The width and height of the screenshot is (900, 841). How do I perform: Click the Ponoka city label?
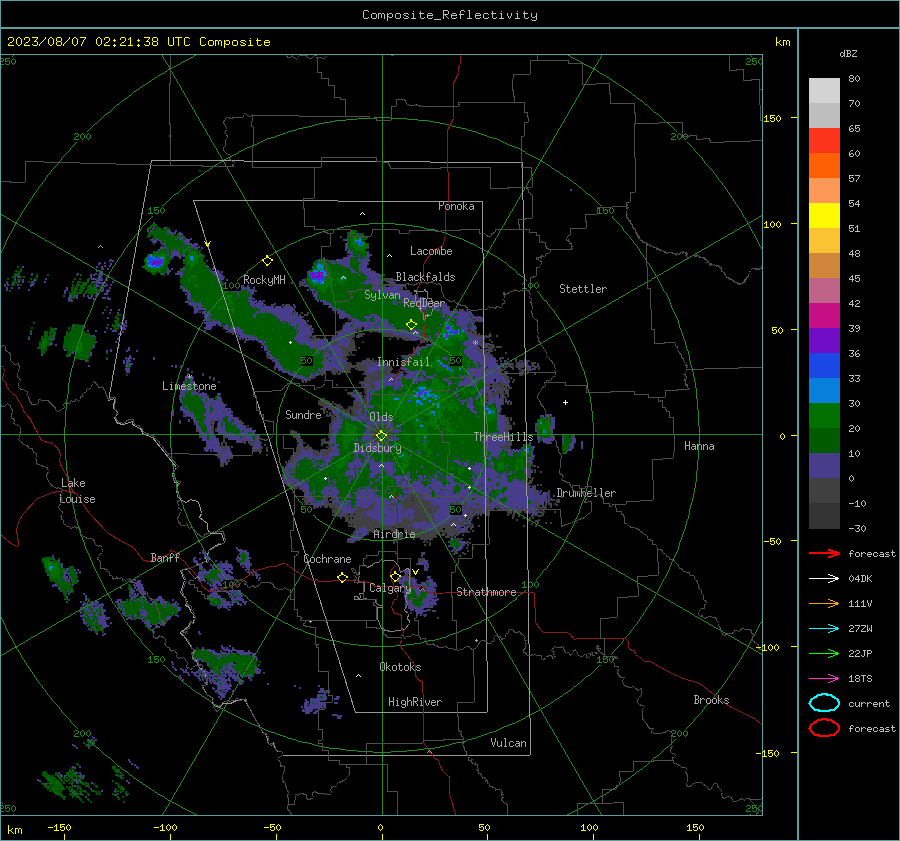(x=456, y=206)
